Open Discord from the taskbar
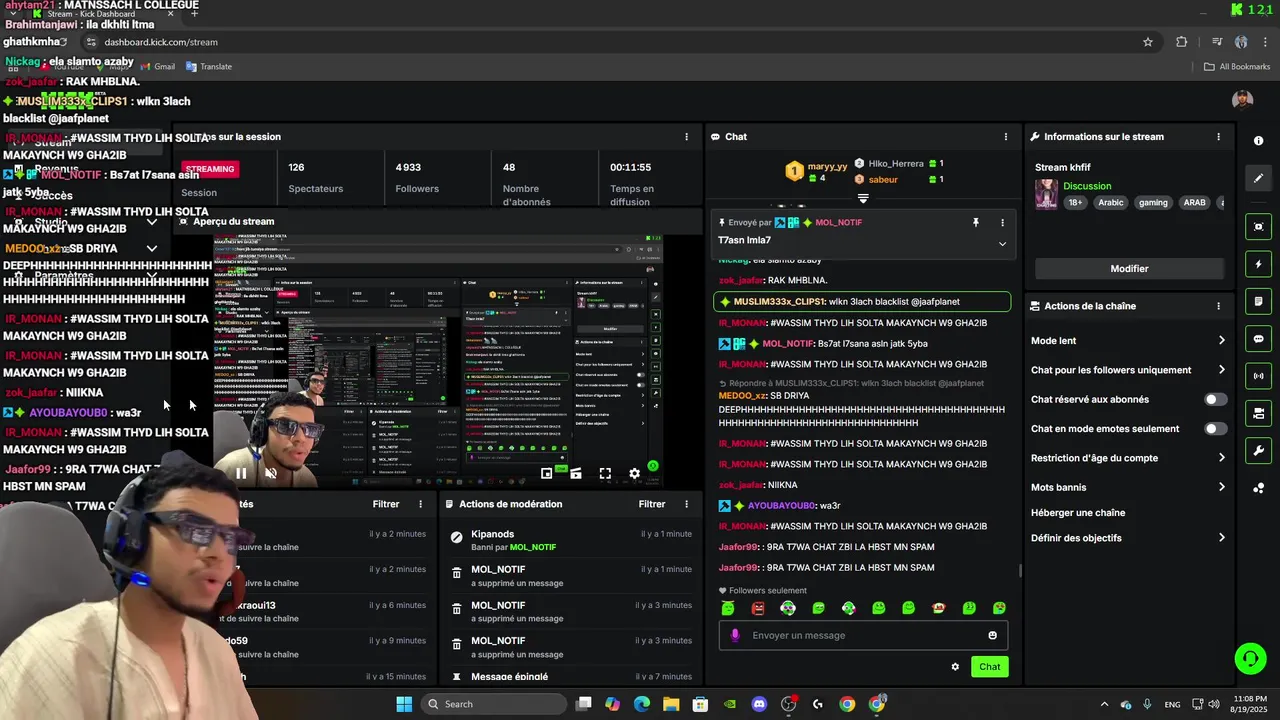Image resolution: width=1280 pixels, height=720 pixels. 759,704
